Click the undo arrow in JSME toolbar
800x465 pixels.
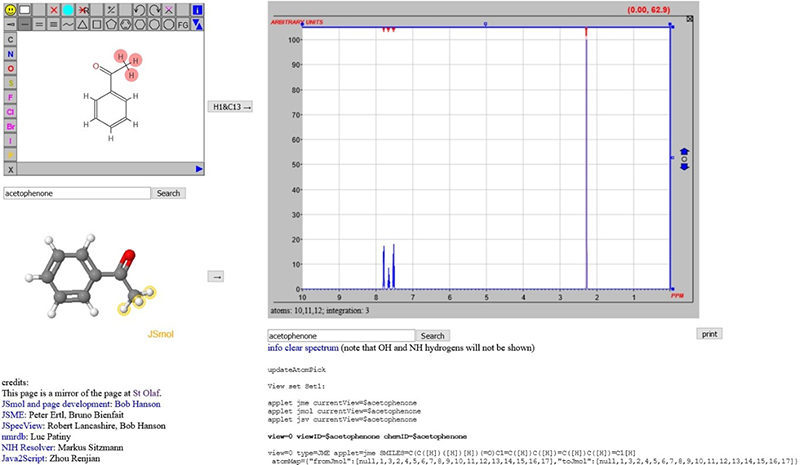138,8
